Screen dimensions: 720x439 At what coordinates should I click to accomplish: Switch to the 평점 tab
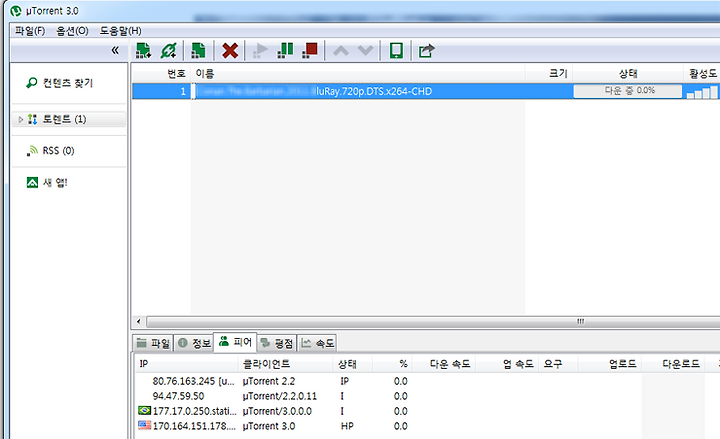(x=276, y=343)
